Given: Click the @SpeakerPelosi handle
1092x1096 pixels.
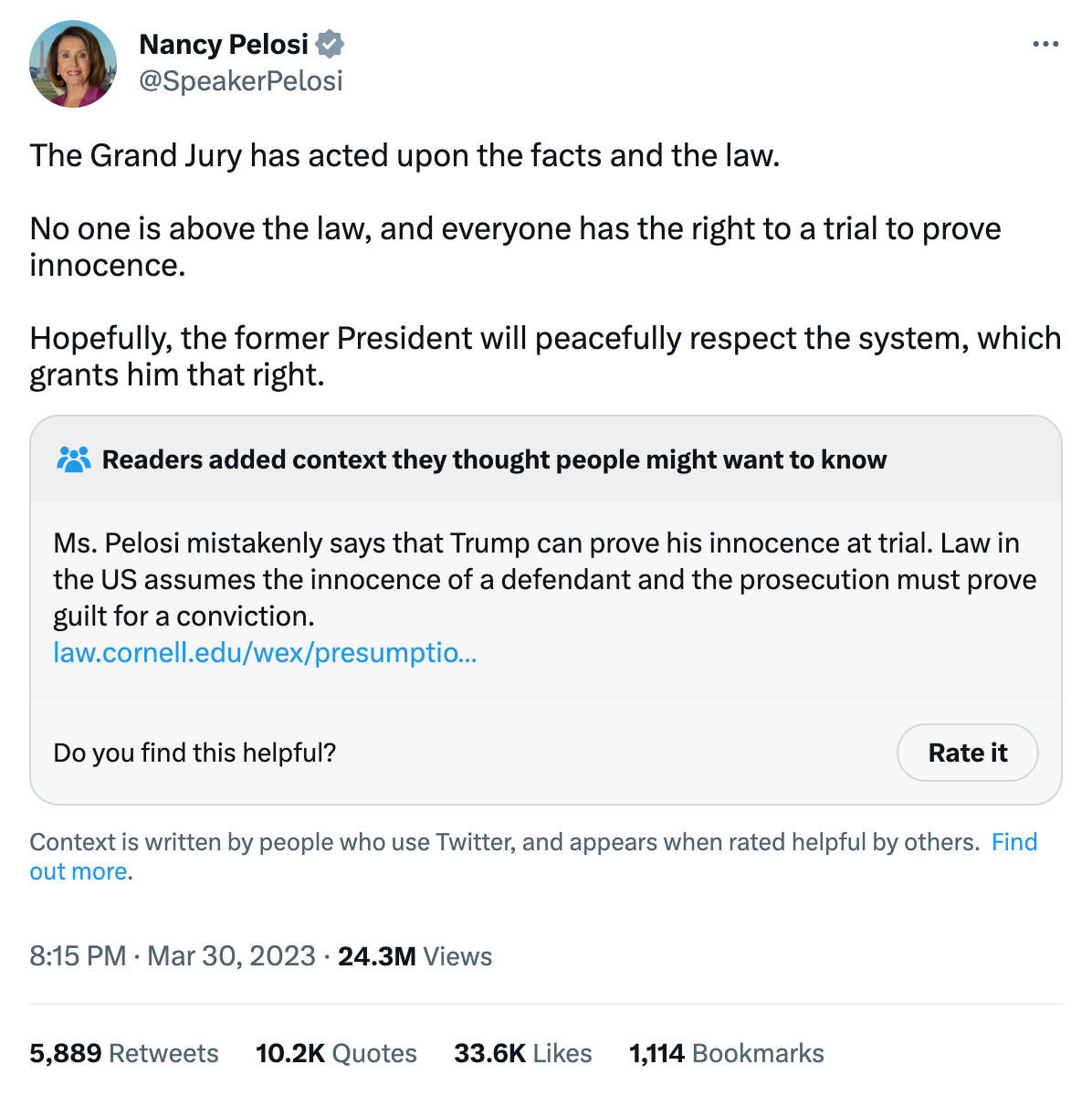Looking at the screenshot, I should point(241,81).
